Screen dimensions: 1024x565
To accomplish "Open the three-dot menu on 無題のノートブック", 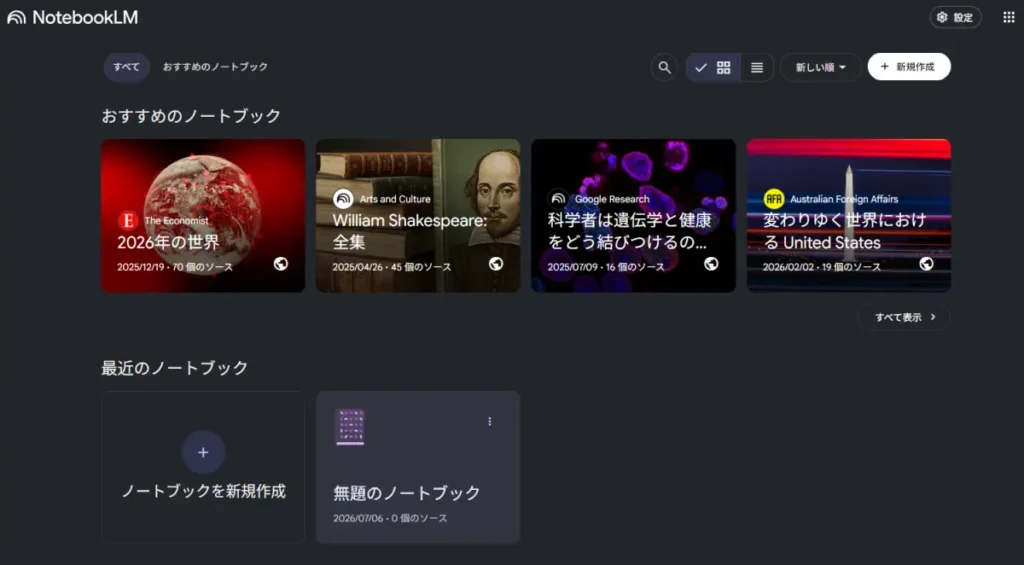I will (x=490, y=421).
